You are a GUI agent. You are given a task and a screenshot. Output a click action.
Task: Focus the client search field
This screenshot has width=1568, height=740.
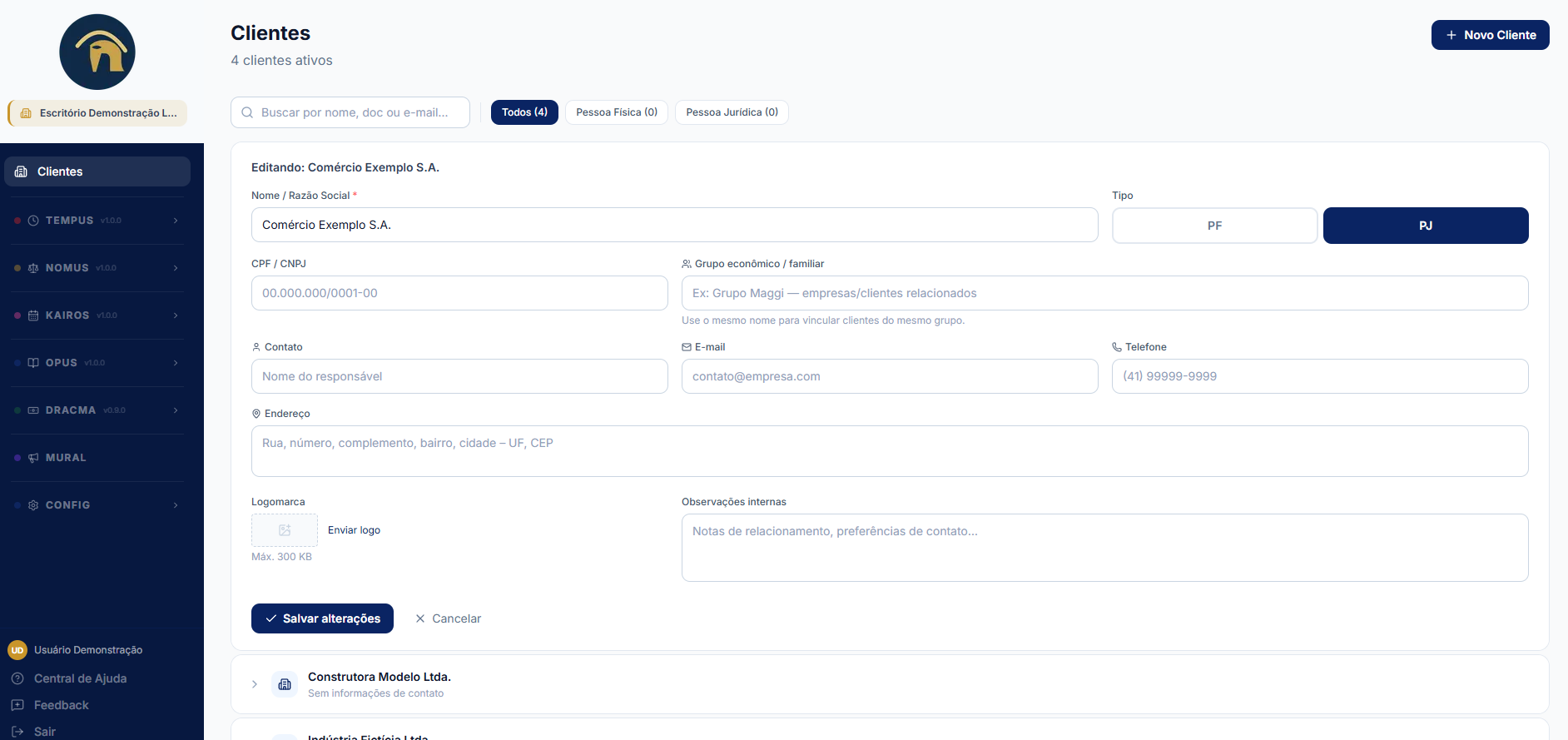pos(350,112)
